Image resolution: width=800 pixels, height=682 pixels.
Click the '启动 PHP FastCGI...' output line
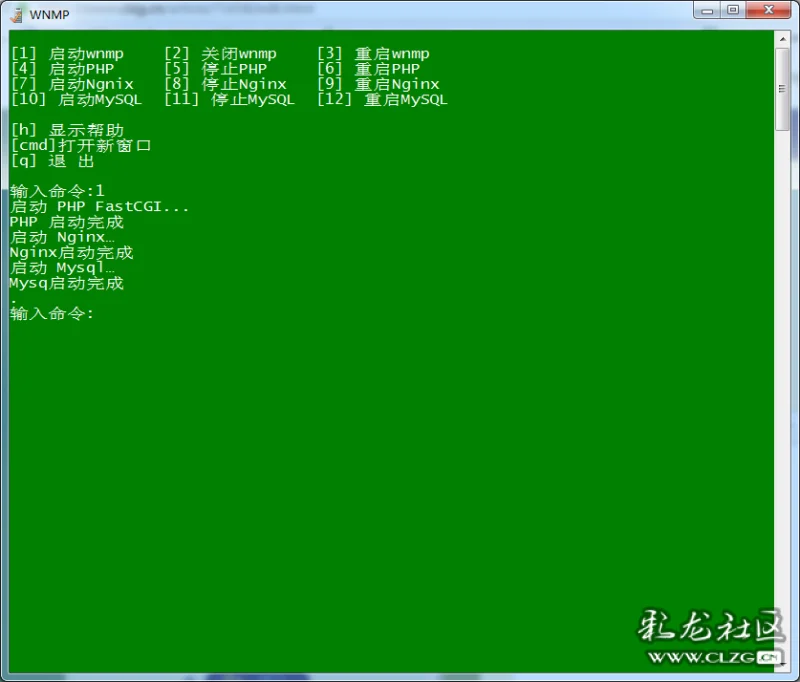pos(99,207)
